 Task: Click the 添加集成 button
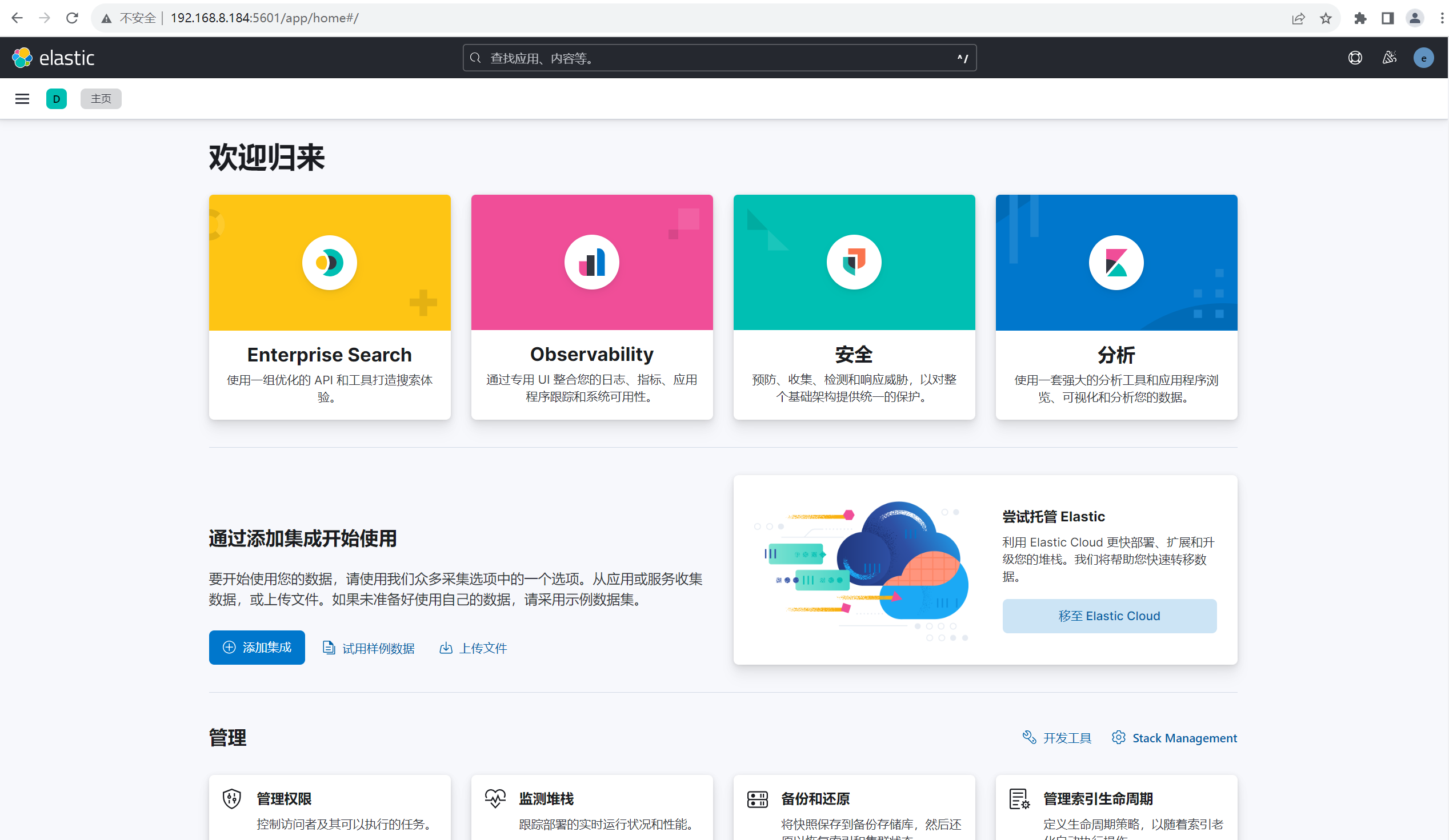pyautogui.click(x=257, y=648)
